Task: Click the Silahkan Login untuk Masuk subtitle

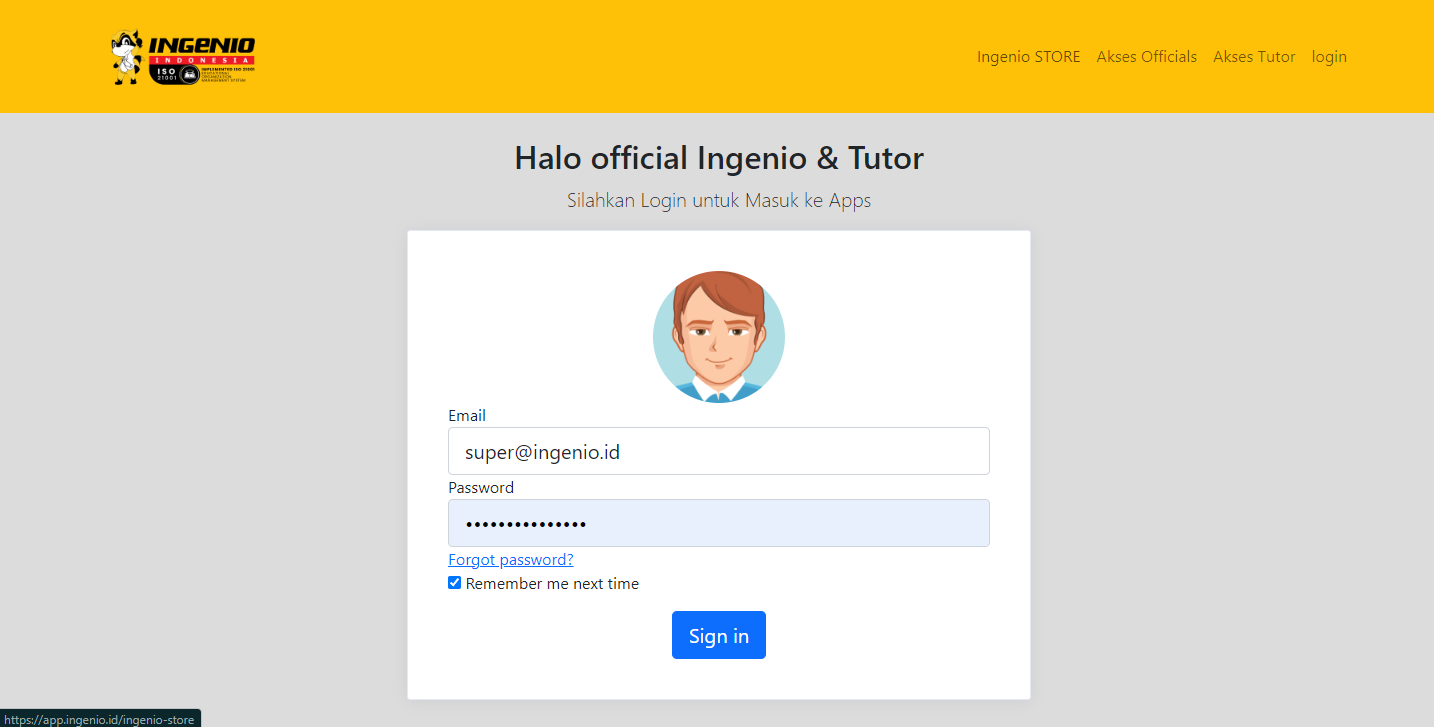Action: (718, 200)
